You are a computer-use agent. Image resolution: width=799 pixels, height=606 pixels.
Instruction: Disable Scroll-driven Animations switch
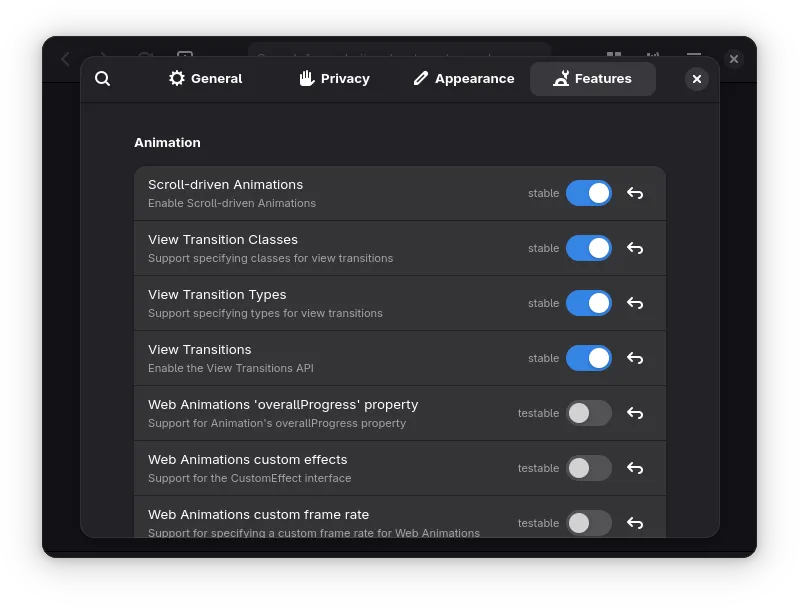pyautogui.click(x=588, y=193)
